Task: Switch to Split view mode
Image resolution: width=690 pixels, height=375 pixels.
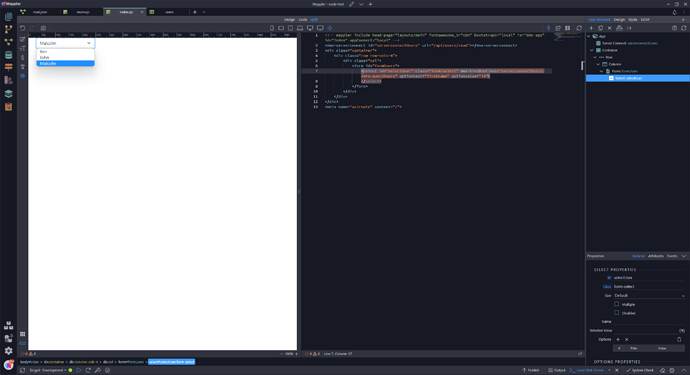Action: click(x=314, y=19)
